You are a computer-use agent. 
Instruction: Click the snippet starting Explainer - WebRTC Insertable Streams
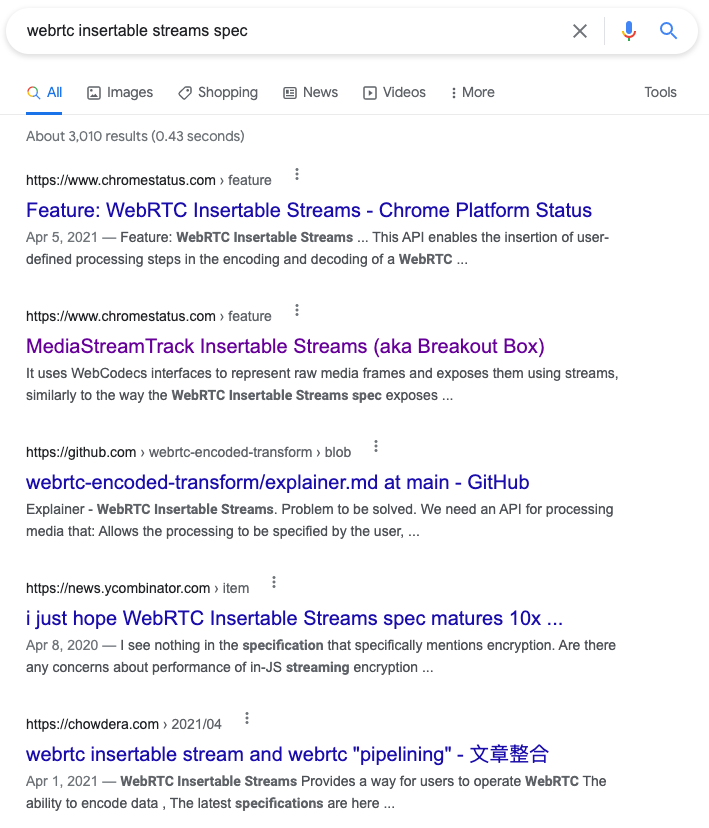pyautogui.click(x=320, y=520)
